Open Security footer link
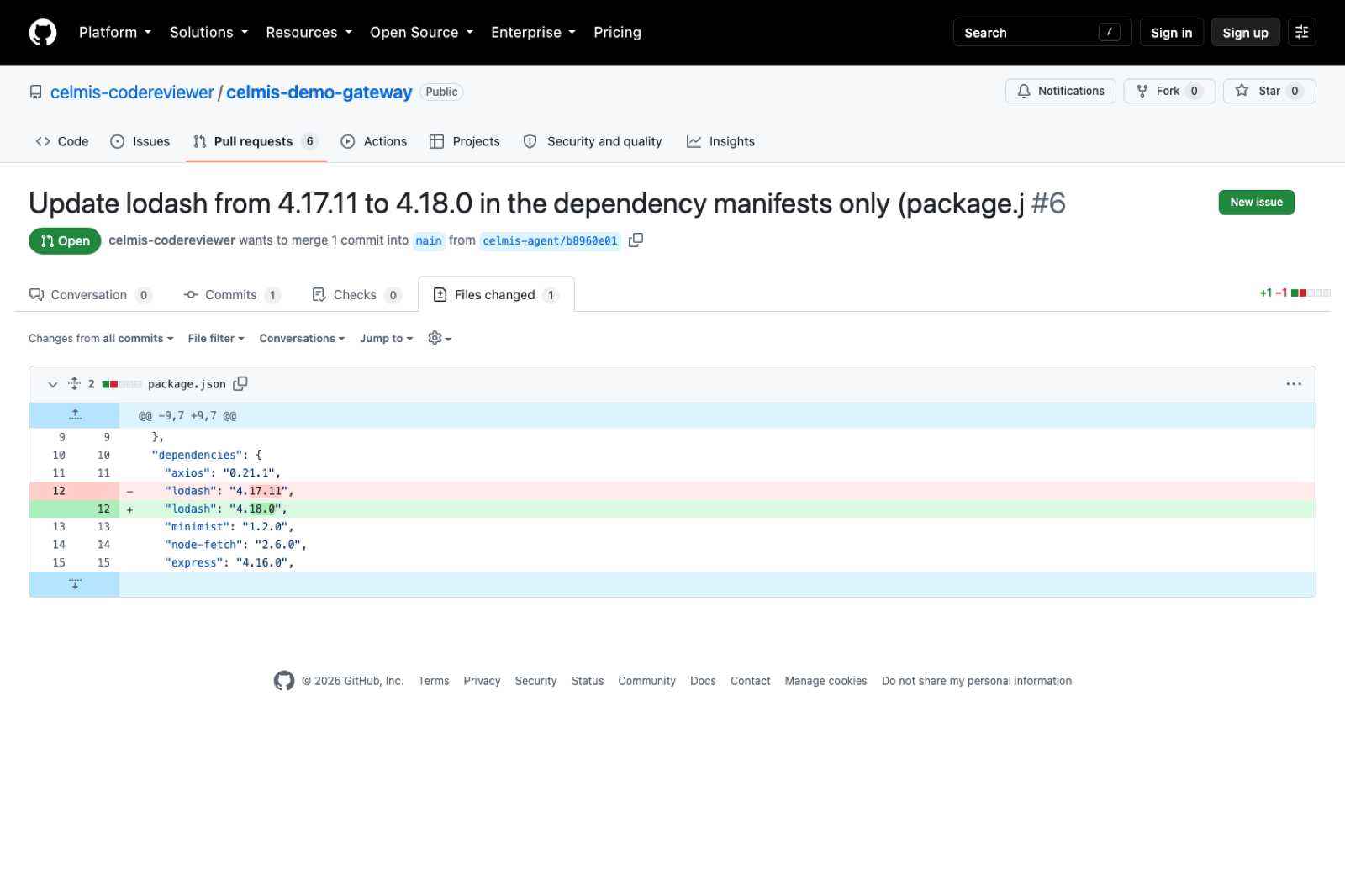The image size is (1345, 896). pos(535,681)
